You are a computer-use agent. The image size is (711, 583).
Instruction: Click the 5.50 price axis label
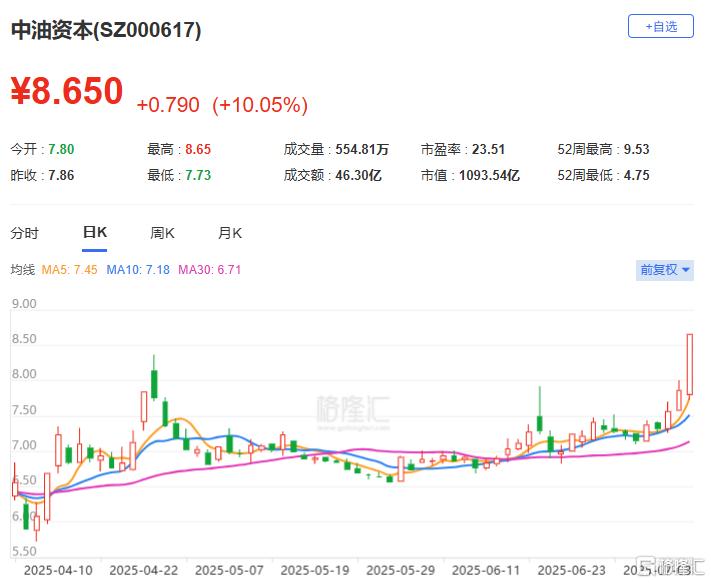24,551
